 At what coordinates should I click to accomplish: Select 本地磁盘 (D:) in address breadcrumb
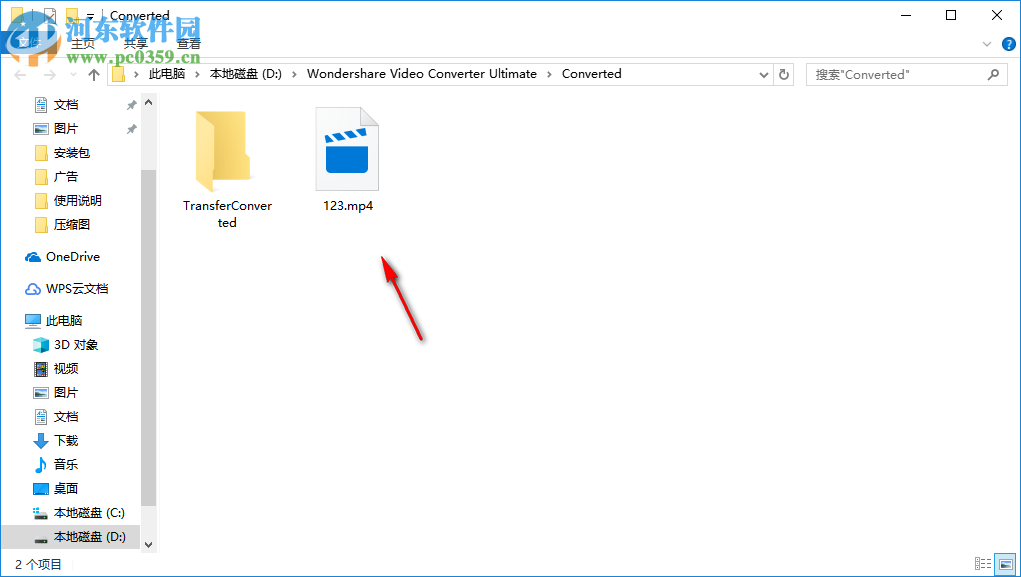[x=245, y=74]
